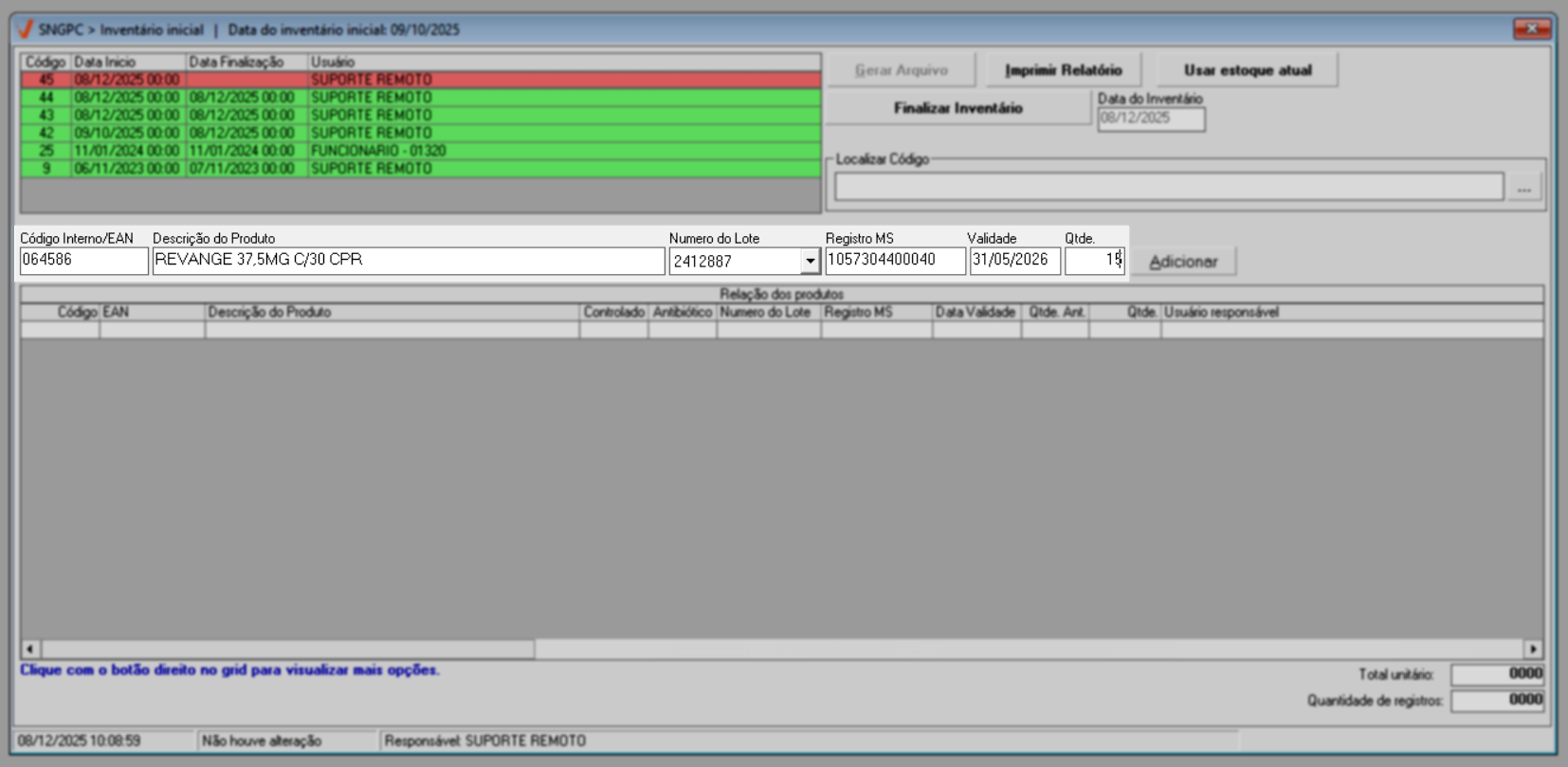
Task: Click inside the Localizar Código search field
Action: pos(1168,187)
